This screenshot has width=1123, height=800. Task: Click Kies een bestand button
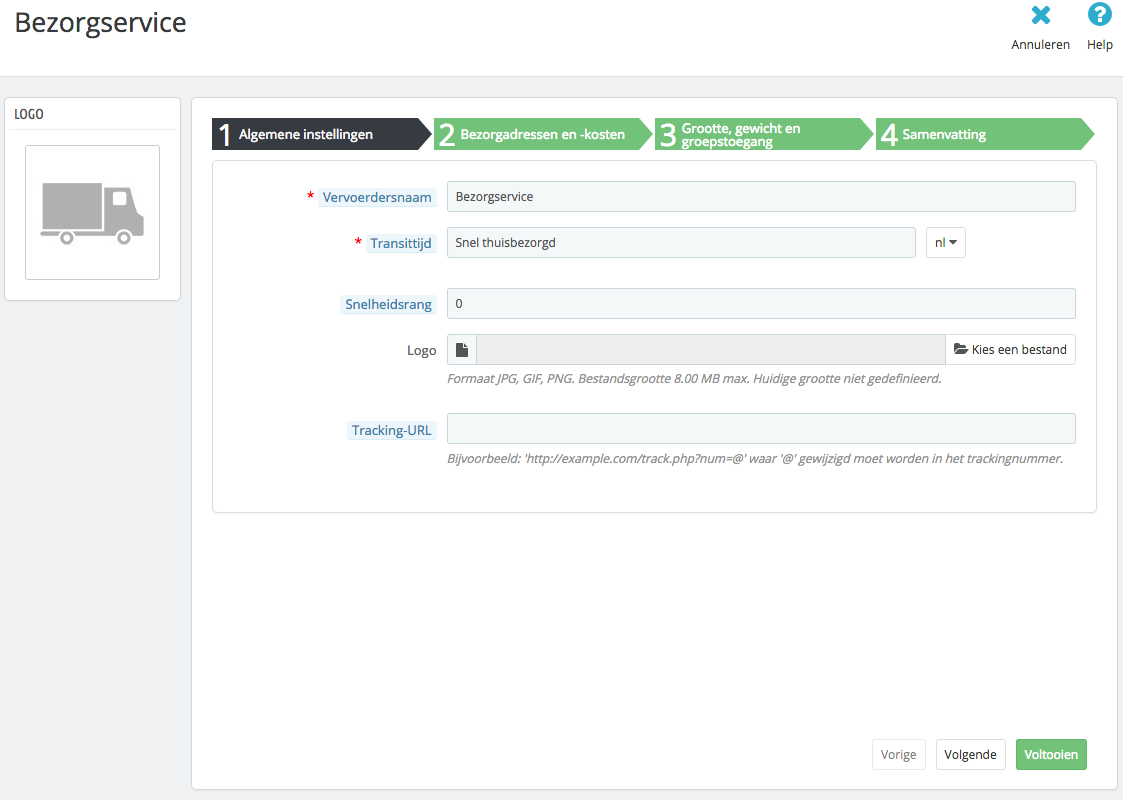1011,350
